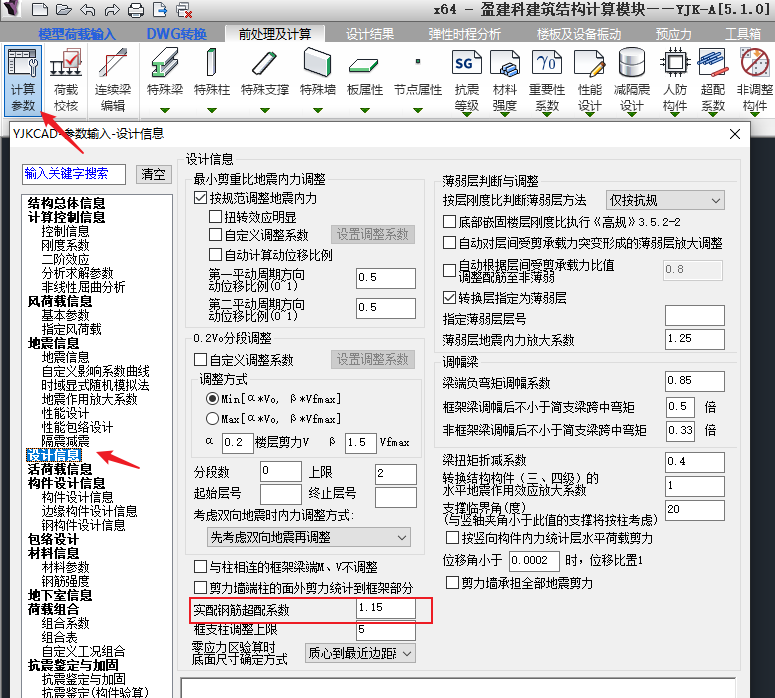
Task: Enable 剪力墙承担全部地震剪力
Action: (x=452, y=582)
